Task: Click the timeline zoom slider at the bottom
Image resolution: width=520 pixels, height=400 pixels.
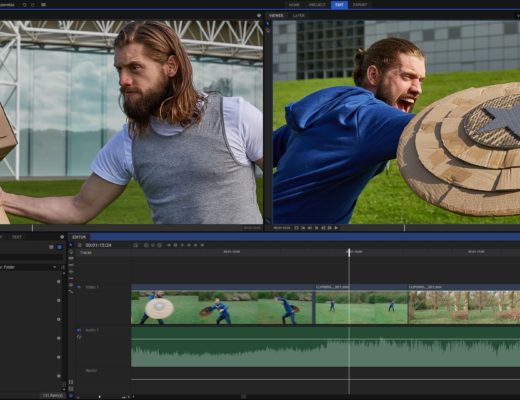Action: coord(100,397)
